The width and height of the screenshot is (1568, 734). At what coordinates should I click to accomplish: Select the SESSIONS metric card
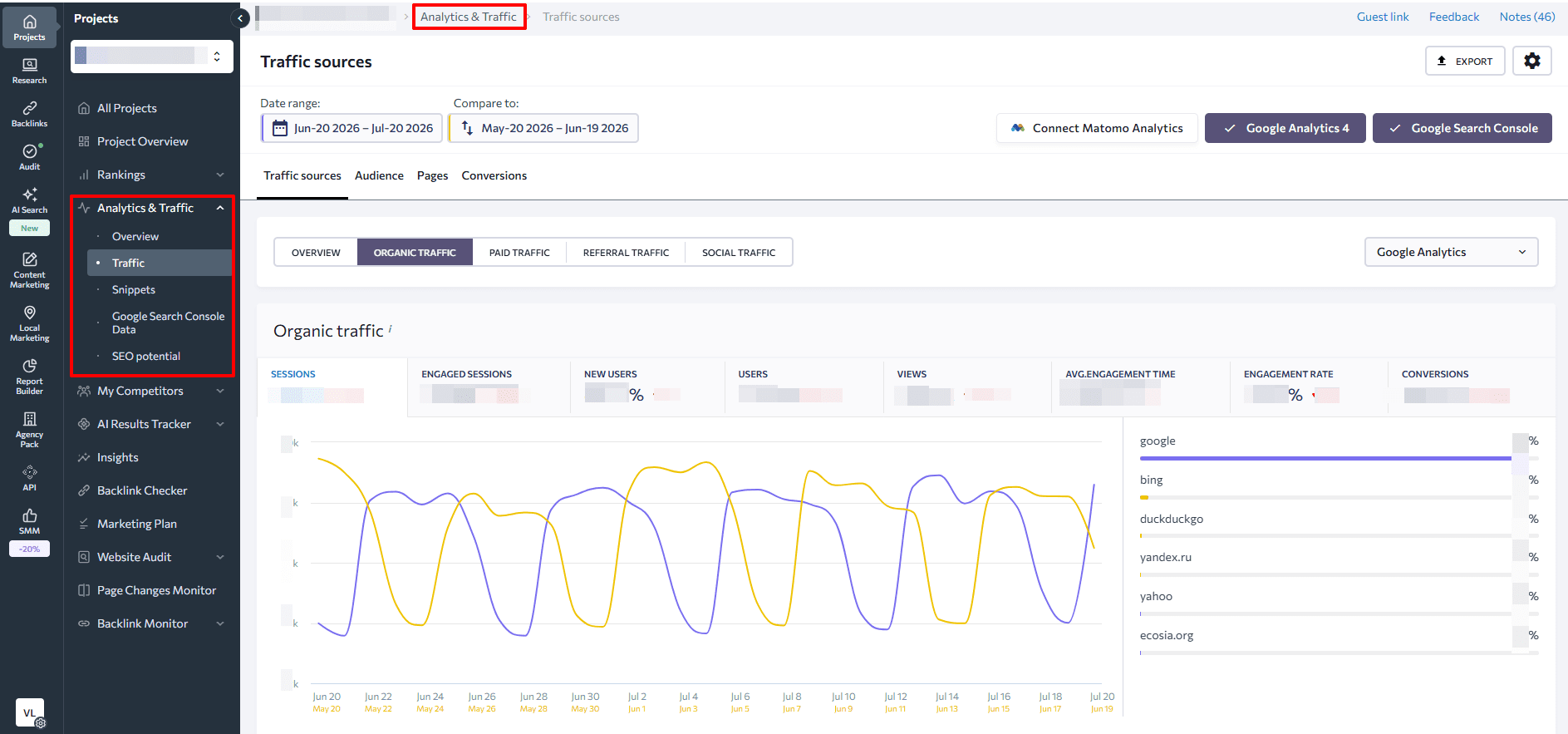tap(332, 387)
